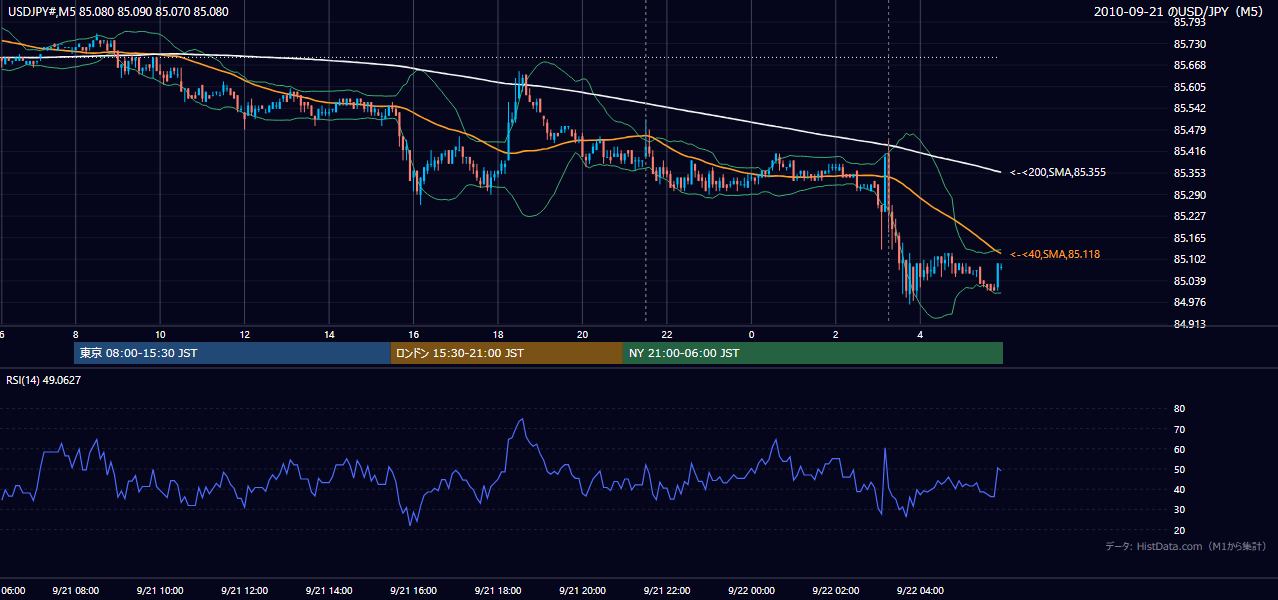
Task: Click RSI scale value 50
Action: (x=1179, y=469)
